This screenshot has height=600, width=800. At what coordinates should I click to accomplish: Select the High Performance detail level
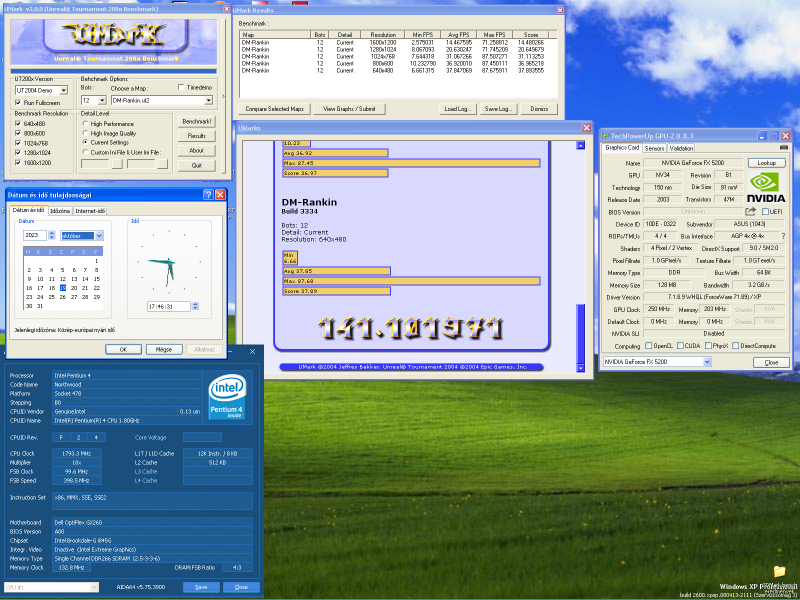[85, 124]
